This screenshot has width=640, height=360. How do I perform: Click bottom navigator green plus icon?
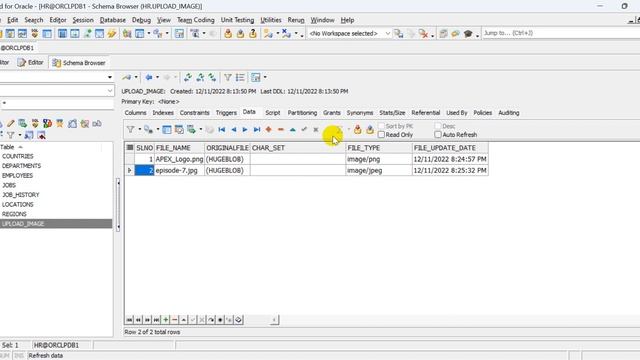pyautogui.click(x=166, y=320)
